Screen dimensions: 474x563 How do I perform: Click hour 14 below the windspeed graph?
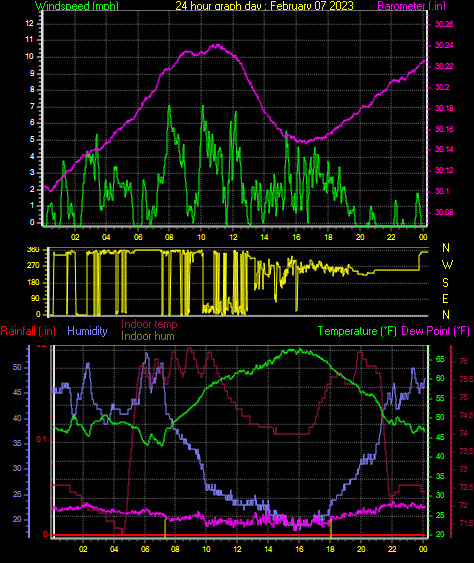pyautogui.click(x=264, y=237)
